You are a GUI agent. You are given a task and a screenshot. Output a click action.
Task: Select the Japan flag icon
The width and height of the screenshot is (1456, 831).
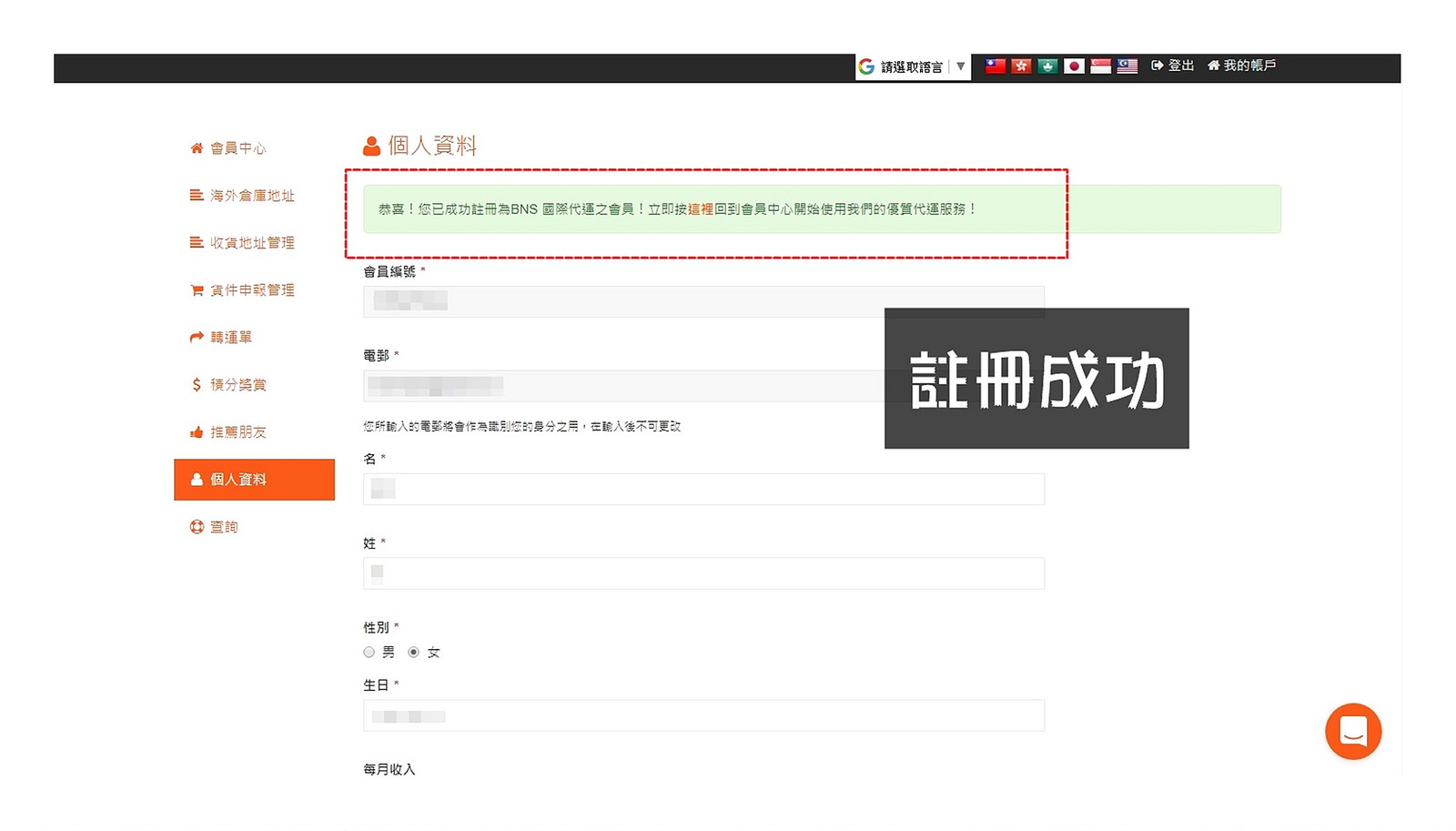pyautogui.click(x=1074, y=66)
